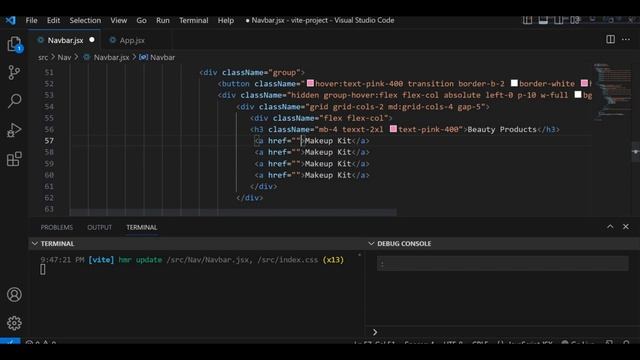Image resolution: width=640 pixels, height=360 pixels.
Task: Click Nav folder in the breadcrumb
Action: pos(64,58)
